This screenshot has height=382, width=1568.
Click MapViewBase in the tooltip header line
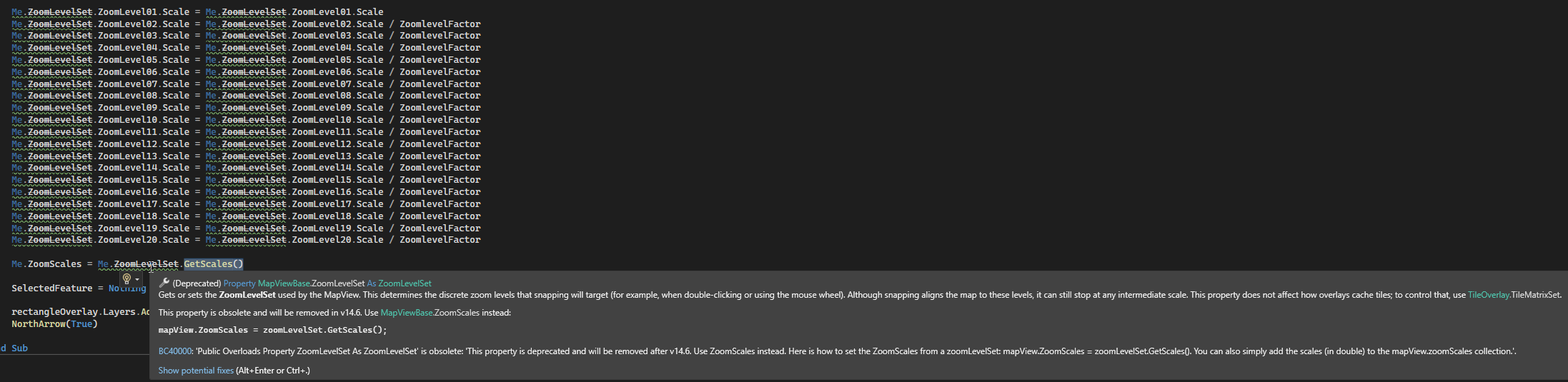point(284,283)
